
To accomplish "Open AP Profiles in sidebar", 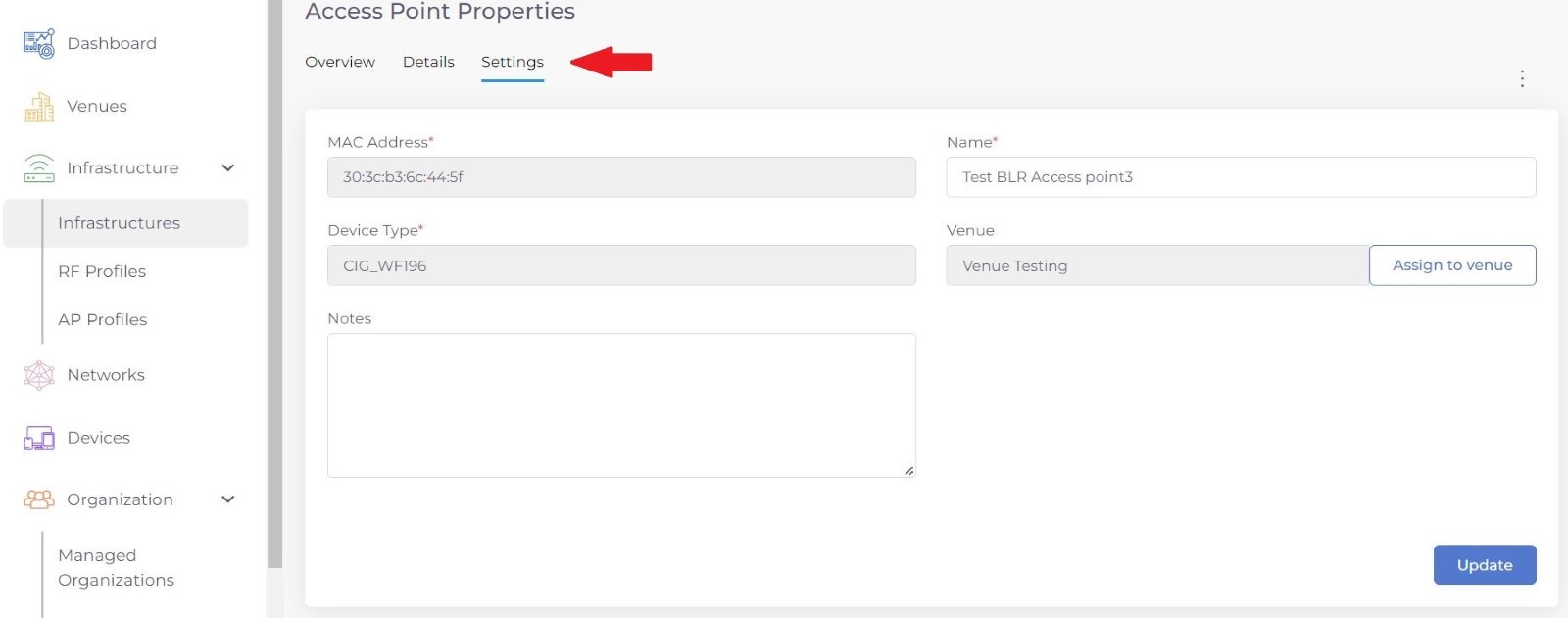I will click(102, 319).
